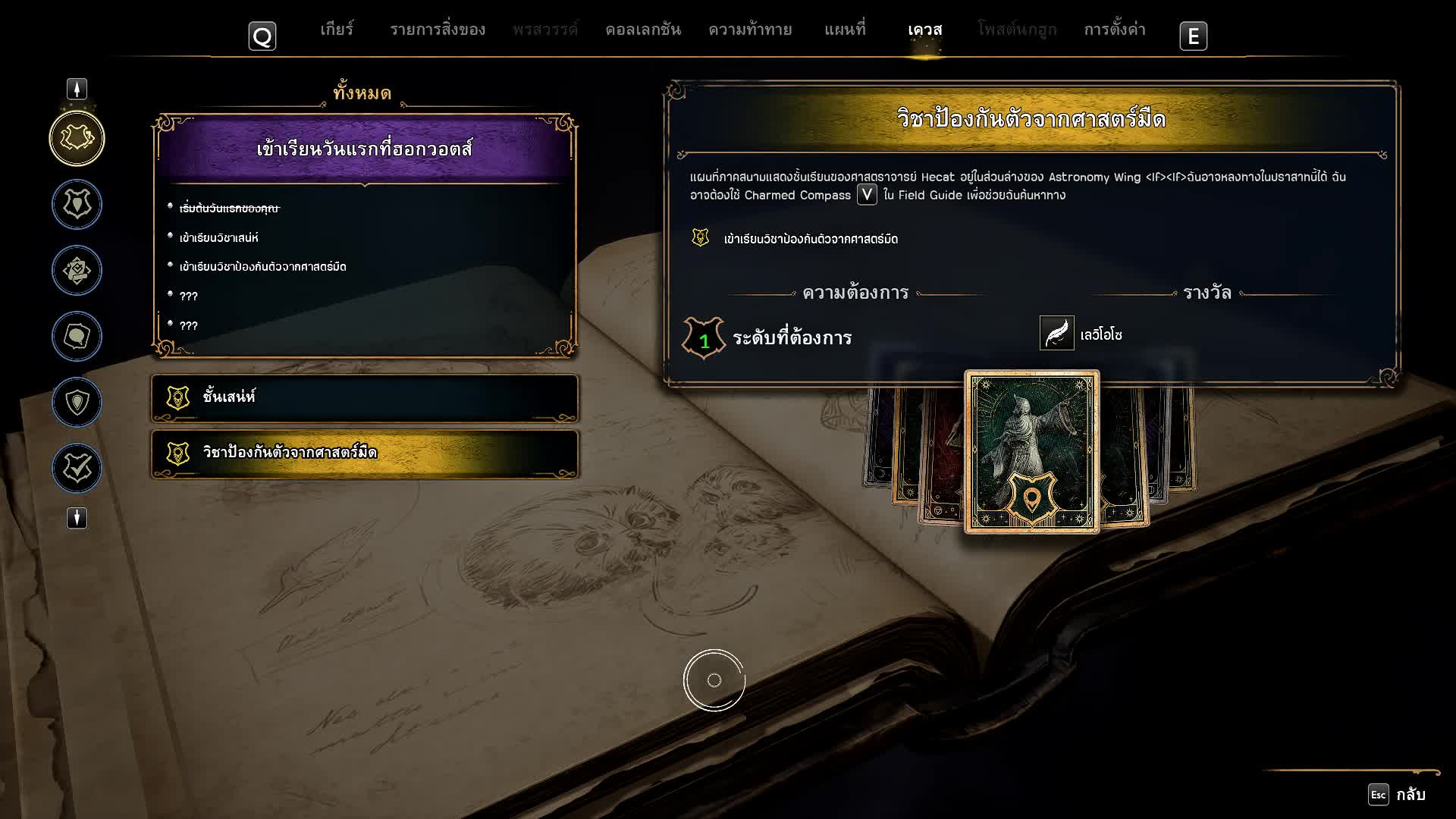Click the quest card with map pin emblem
The width and height of the screenshot is (1456, 819).
point(1031,452)
